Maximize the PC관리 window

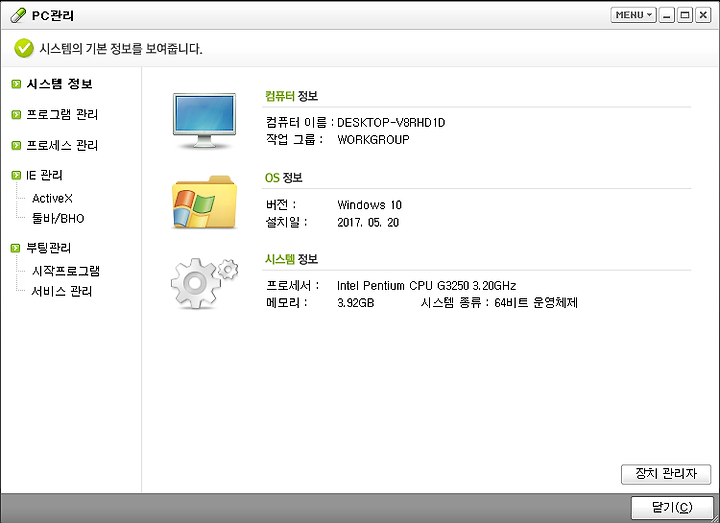point(685,15)
